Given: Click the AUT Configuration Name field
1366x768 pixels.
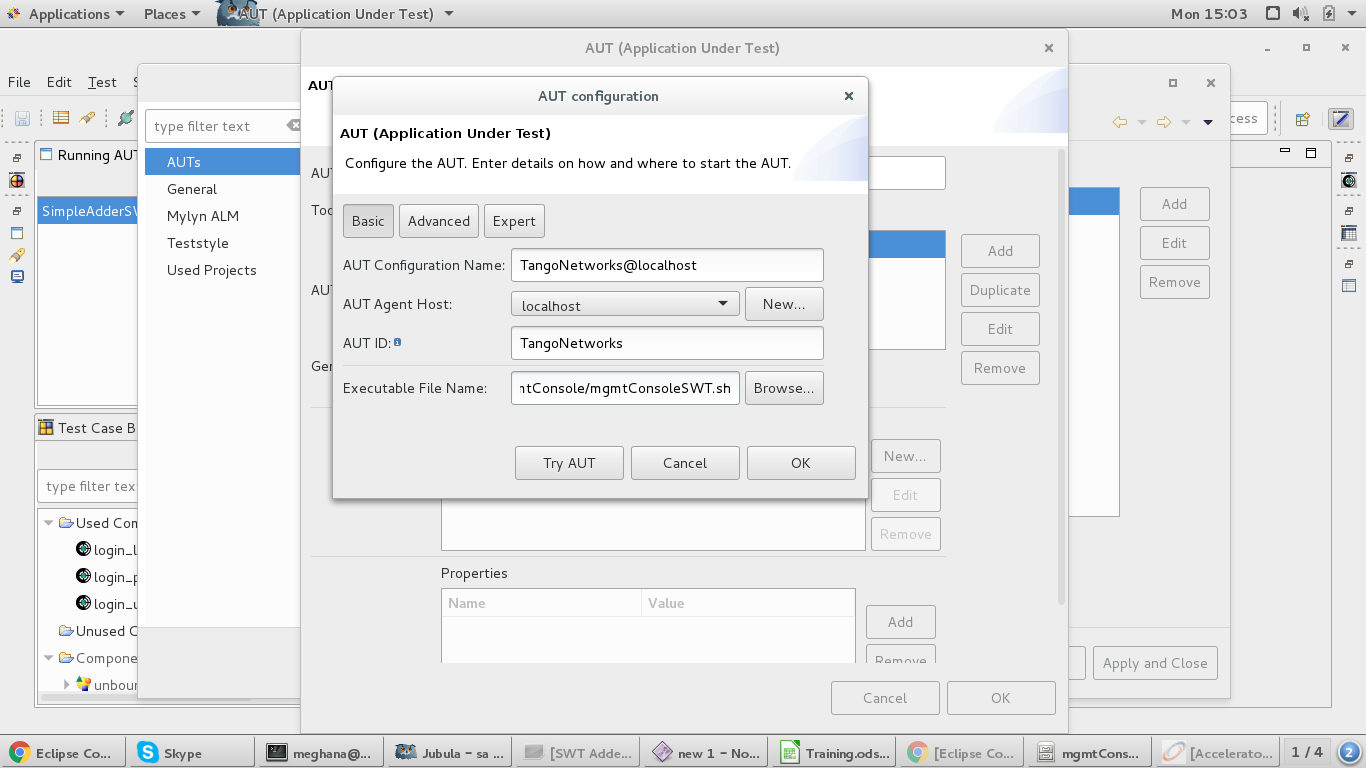Looking at the screenshot, I should click(667, 265).
